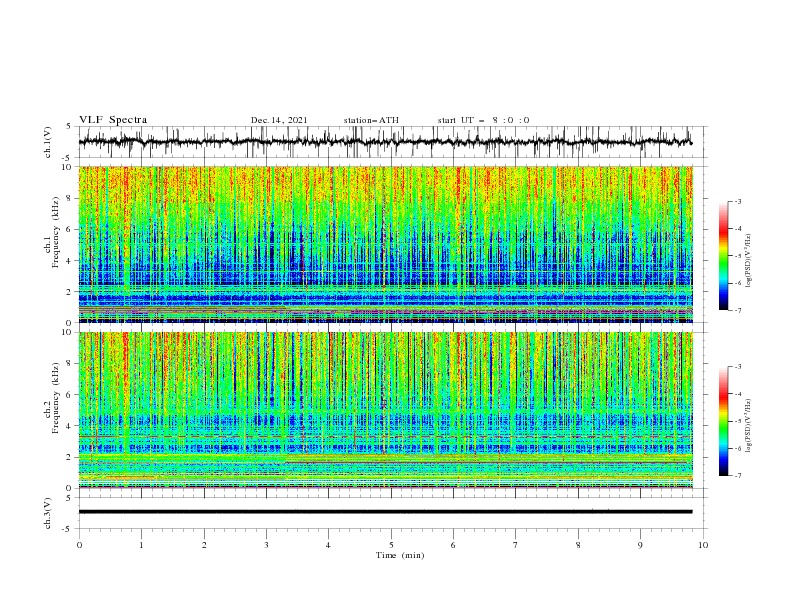Click the "6" kHz tick on ch.1 axis
Image resolution: width=792 pixels, height=612 pixels.
[x=71, y=229]
